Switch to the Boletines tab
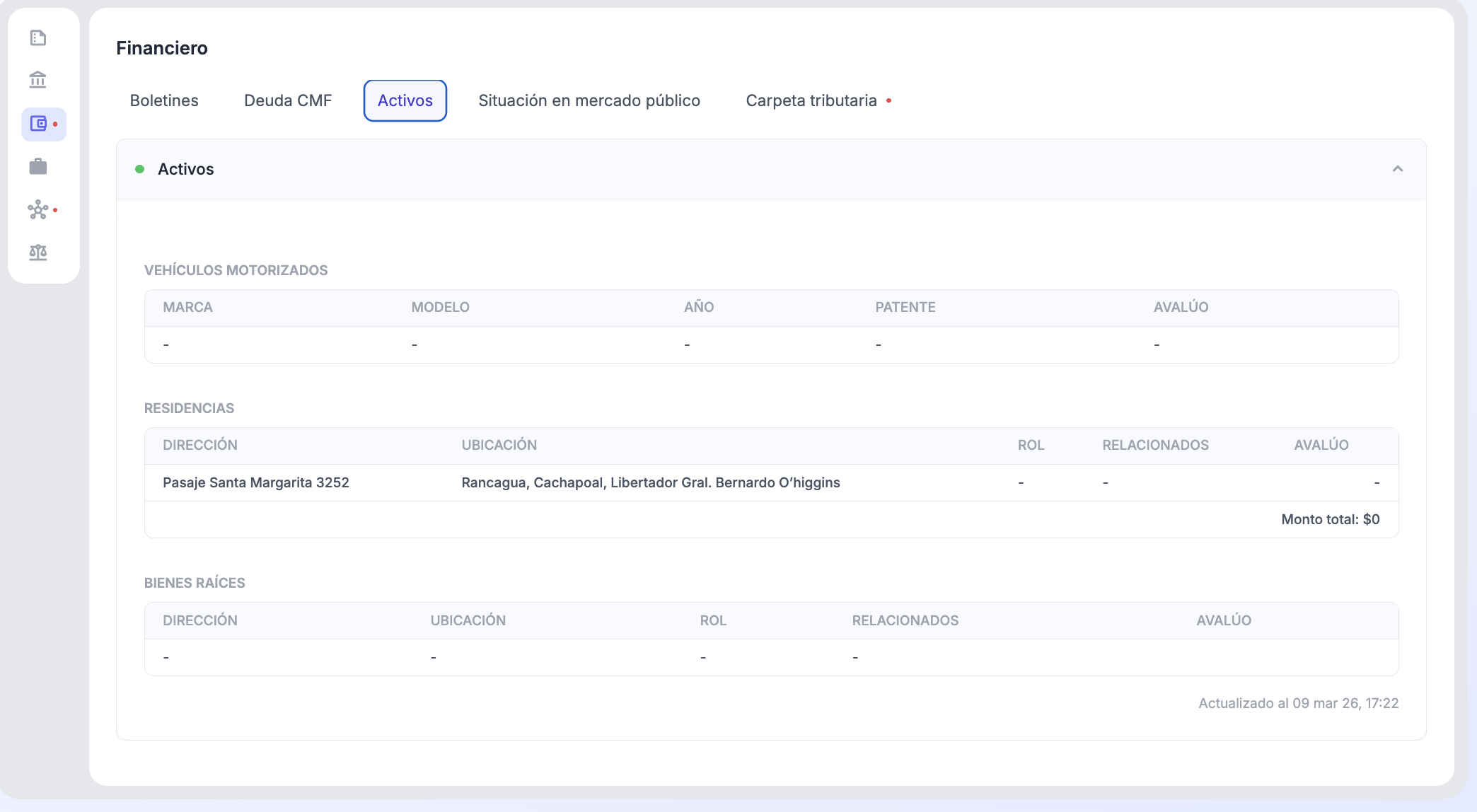 tap(164, 100)
